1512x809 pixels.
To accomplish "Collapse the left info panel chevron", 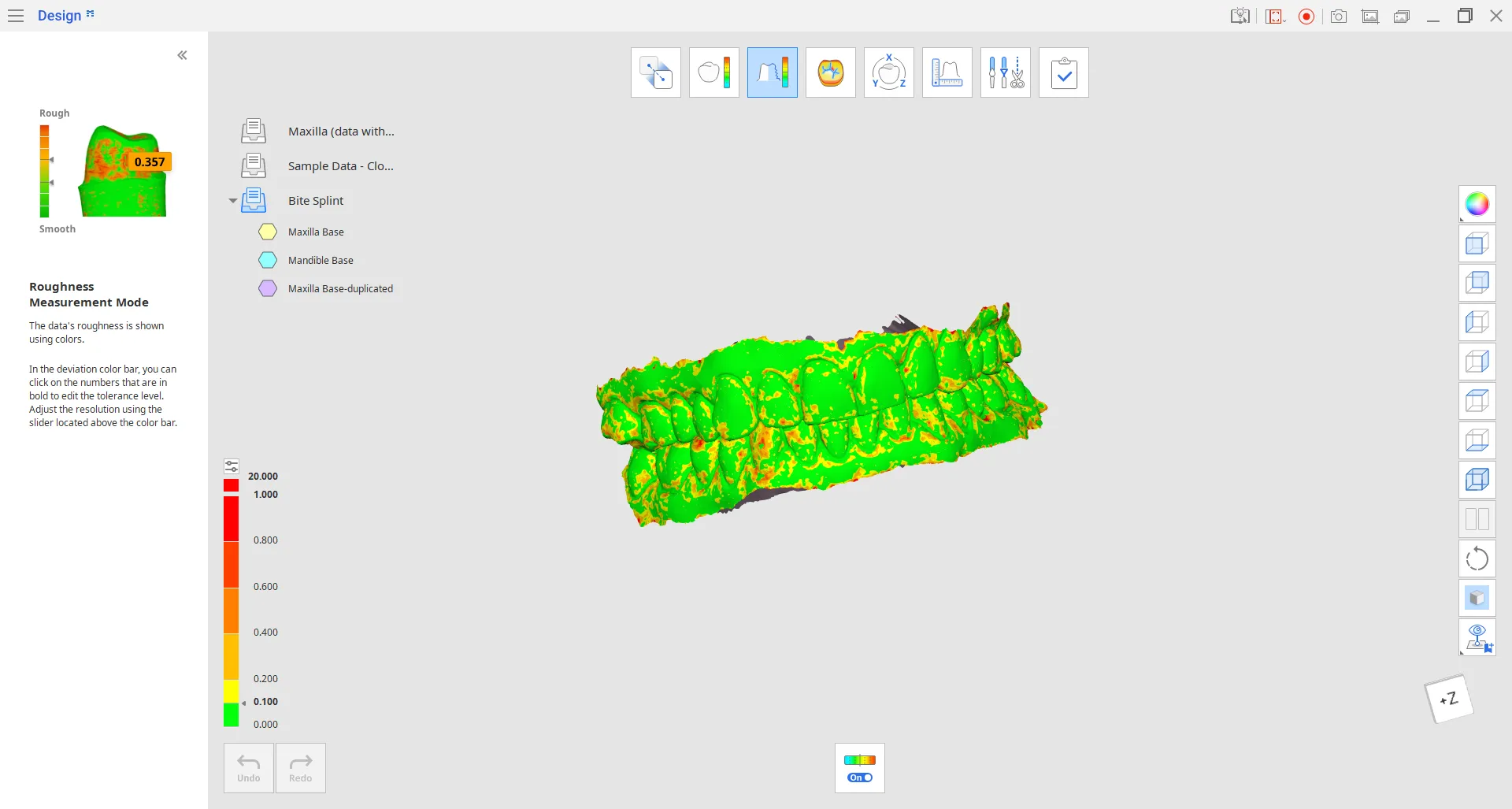I will [x=182, y=55].
